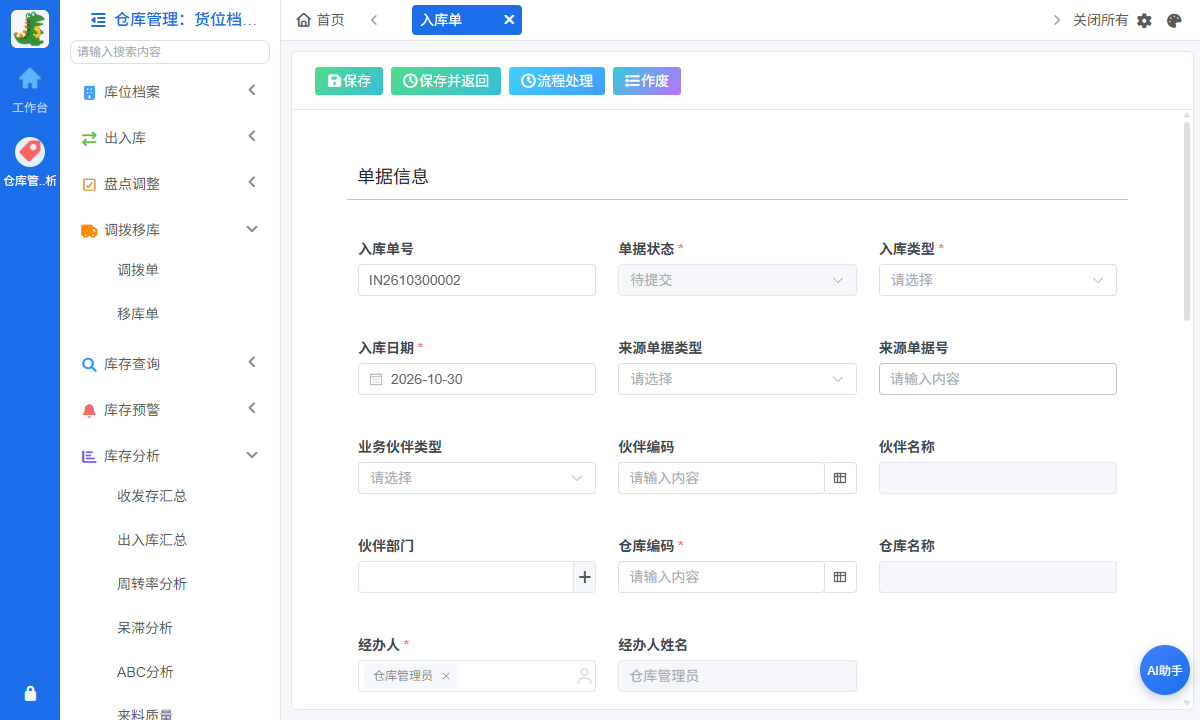Screen dimensions: 1200x720
Task: Open the ABC分析 menu item
Action: tap(145, 672)
